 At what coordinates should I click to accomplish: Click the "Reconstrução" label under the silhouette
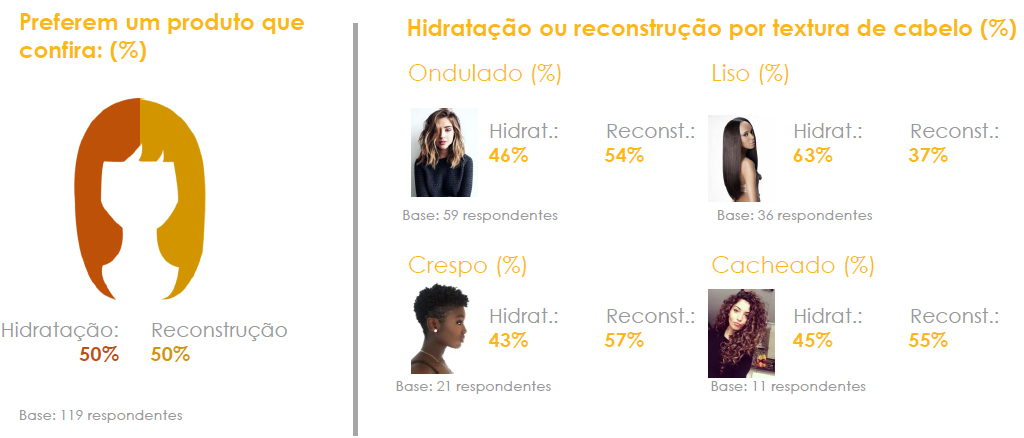click(x=219, y=330)
